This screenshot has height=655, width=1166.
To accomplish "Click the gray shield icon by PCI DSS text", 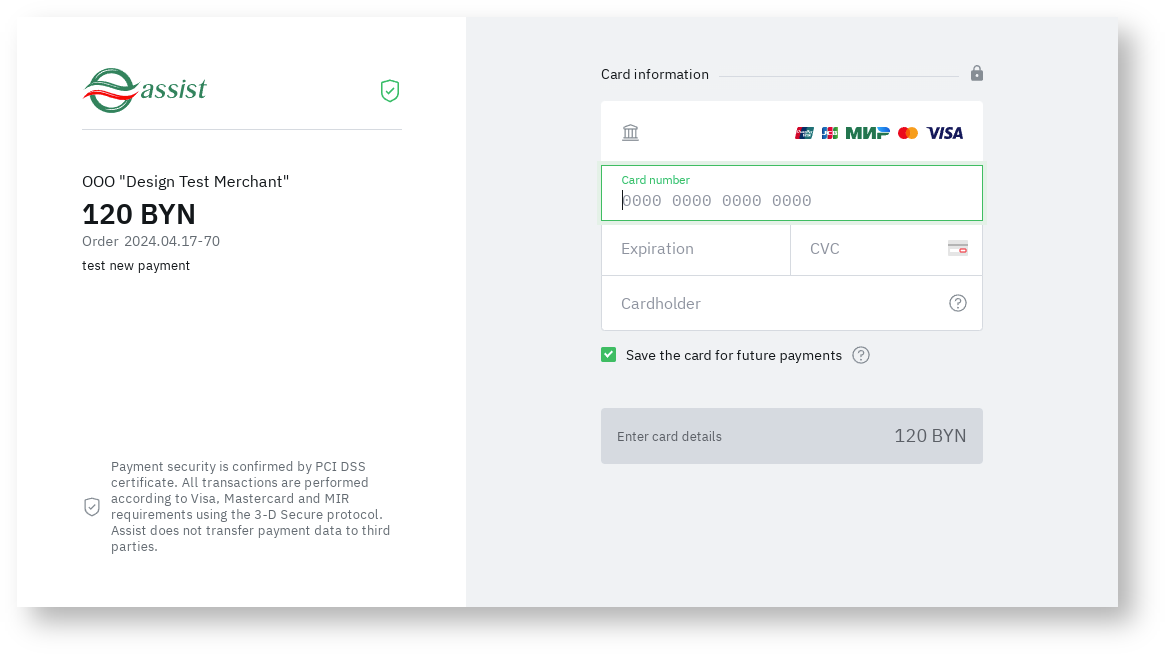I will [x=92, y=507].
